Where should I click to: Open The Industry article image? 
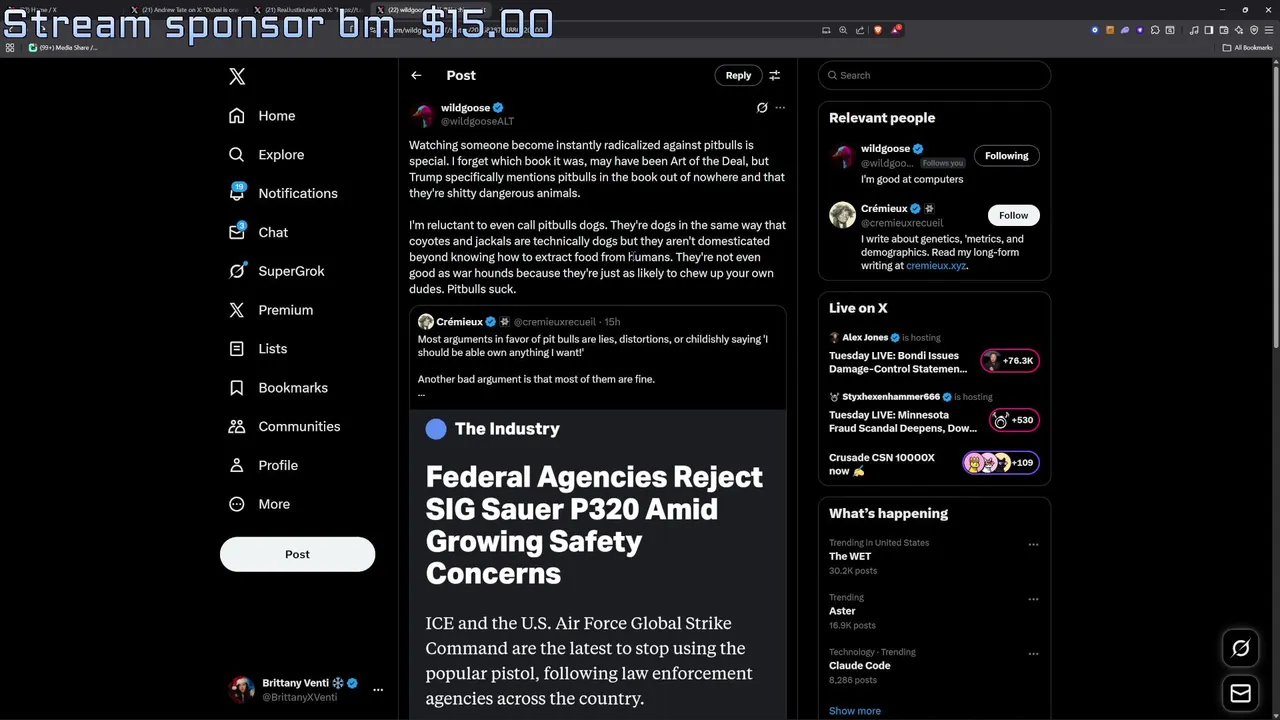[x=597, y=565]
